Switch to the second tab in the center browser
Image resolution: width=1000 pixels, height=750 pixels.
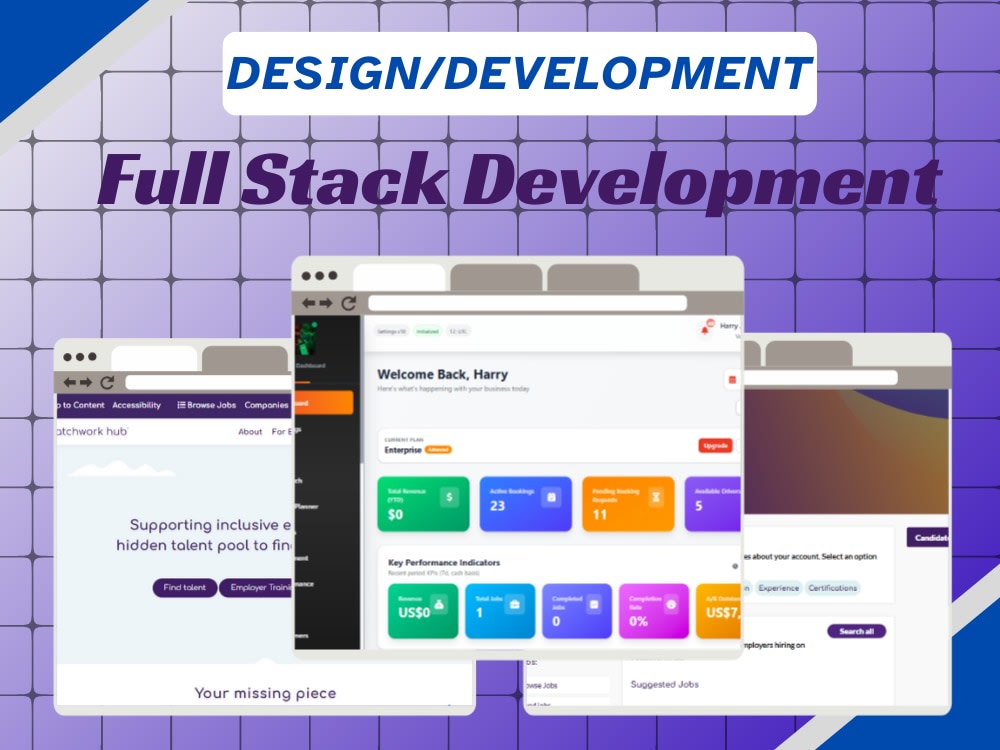coord(496,277)
